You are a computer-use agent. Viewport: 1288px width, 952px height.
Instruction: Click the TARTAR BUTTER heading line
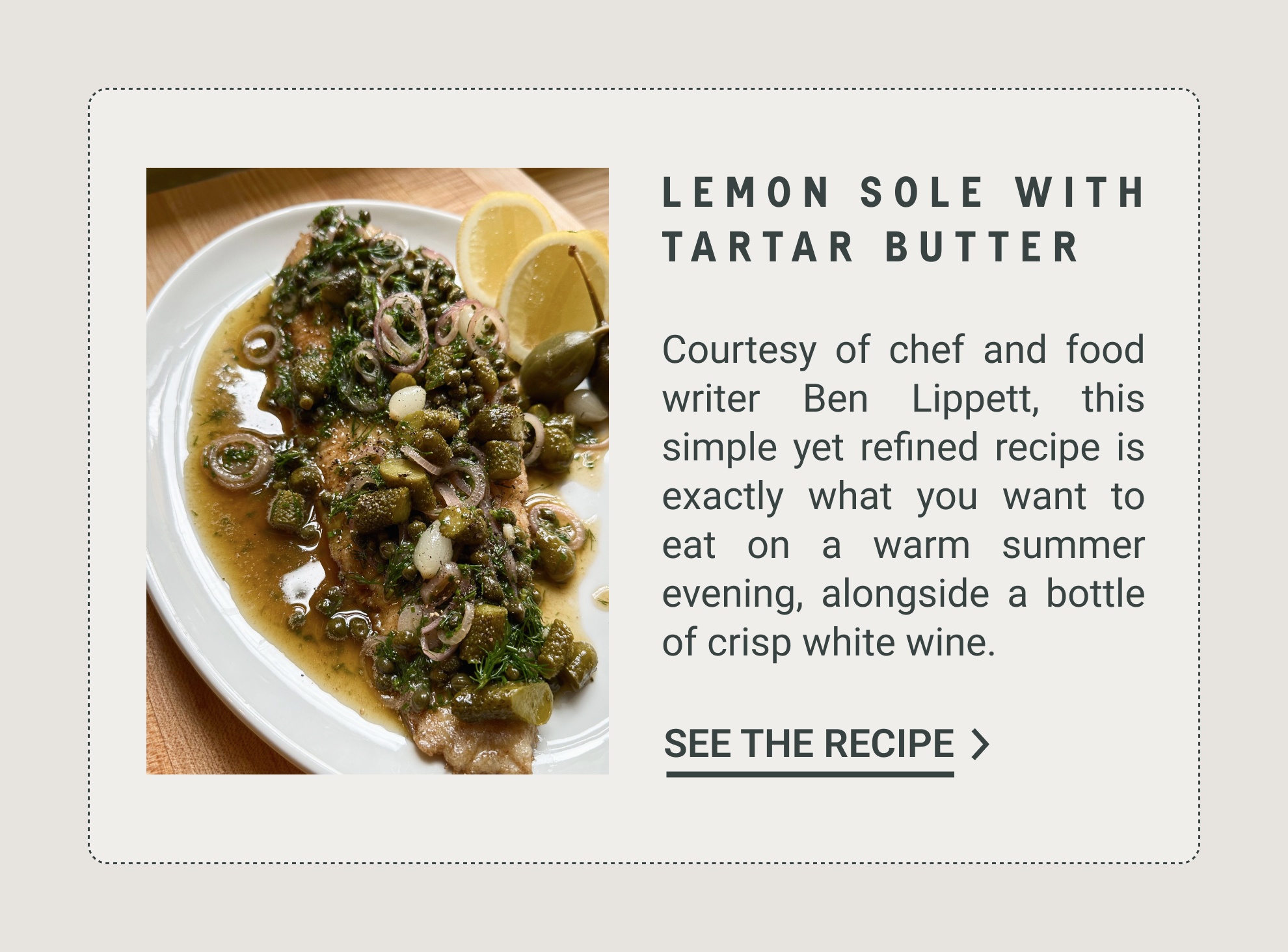pos(870,247)
